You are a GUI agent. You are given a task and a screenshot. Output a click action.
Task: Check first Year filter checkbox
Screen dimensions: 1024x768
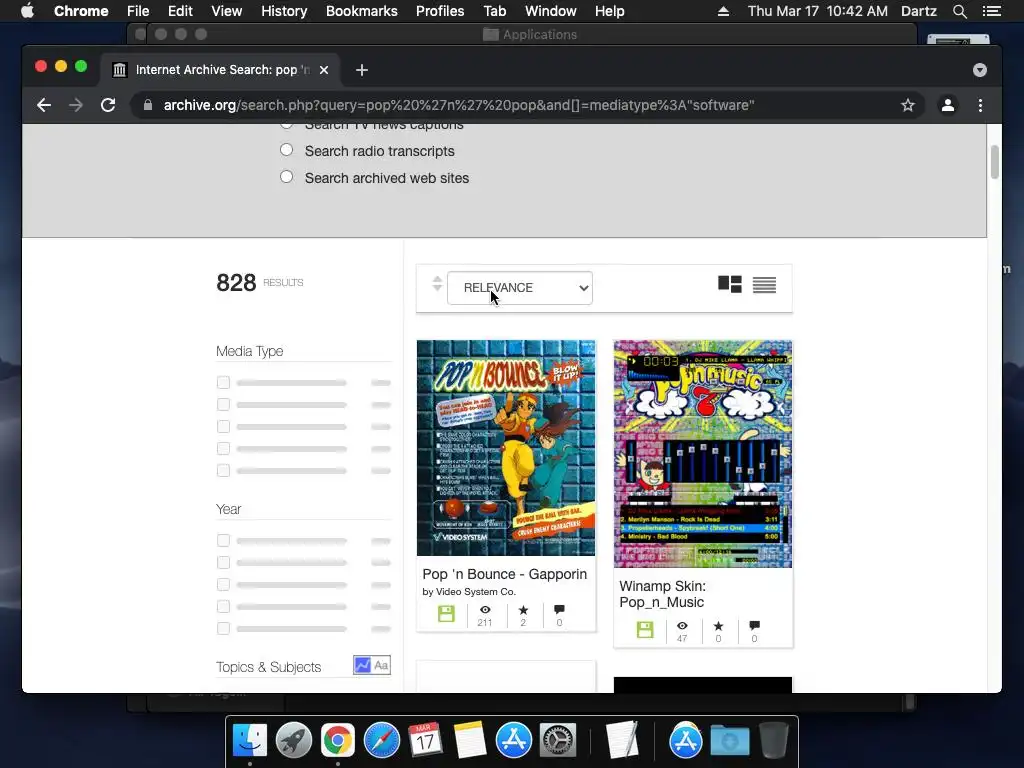coord(223,541)
